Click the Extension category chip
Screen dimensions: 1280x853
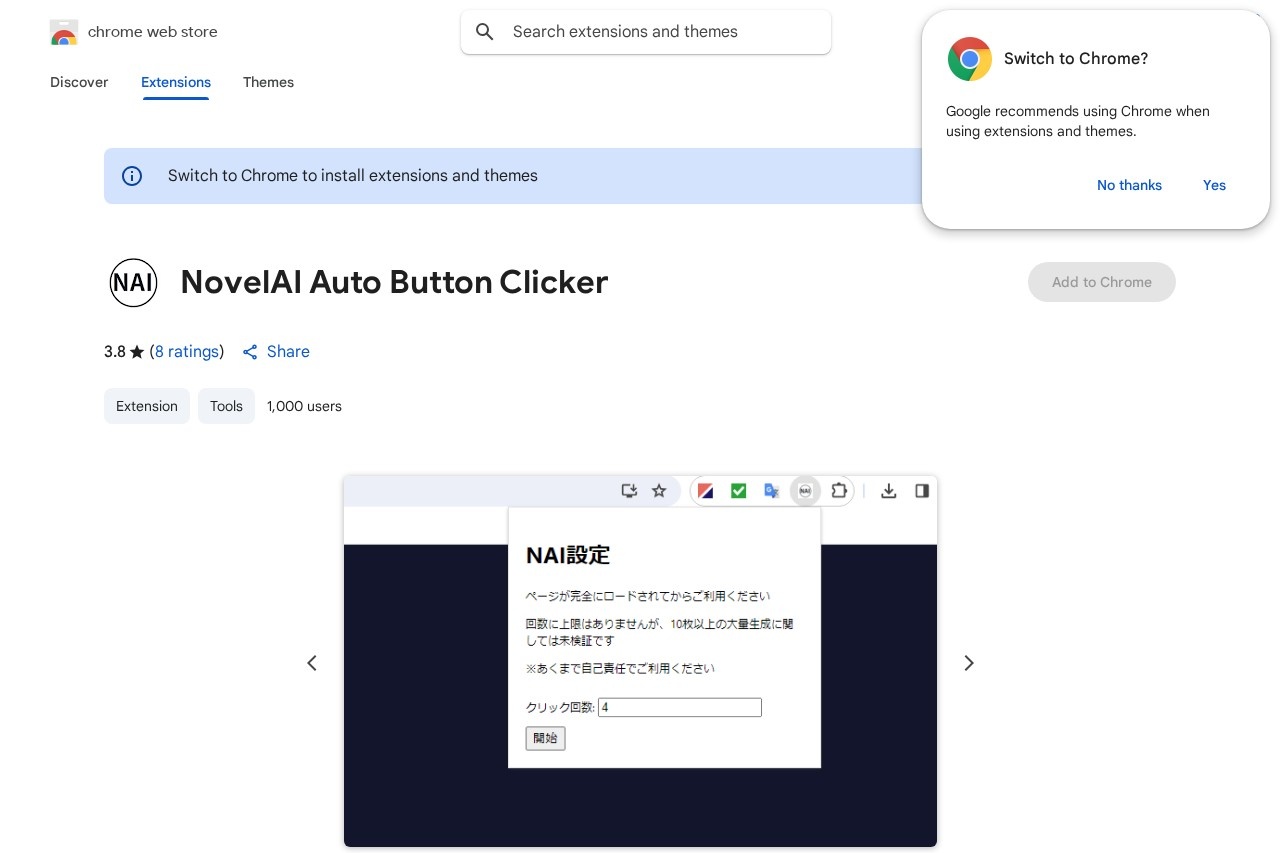(x=147, y=406)
